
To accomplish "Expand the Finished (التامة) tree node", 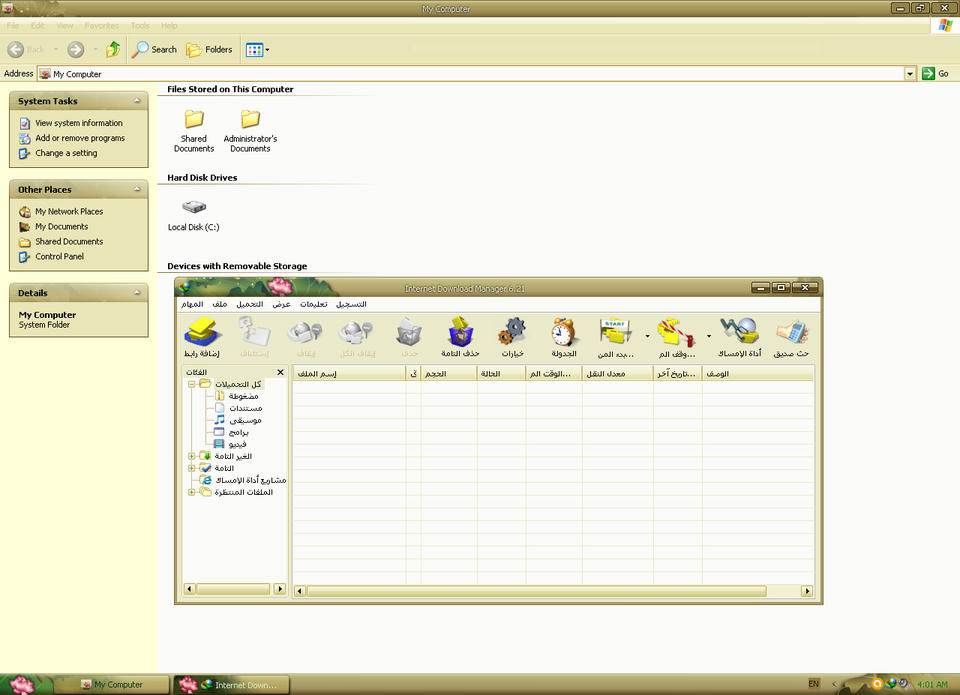I will tap(192, 468).
